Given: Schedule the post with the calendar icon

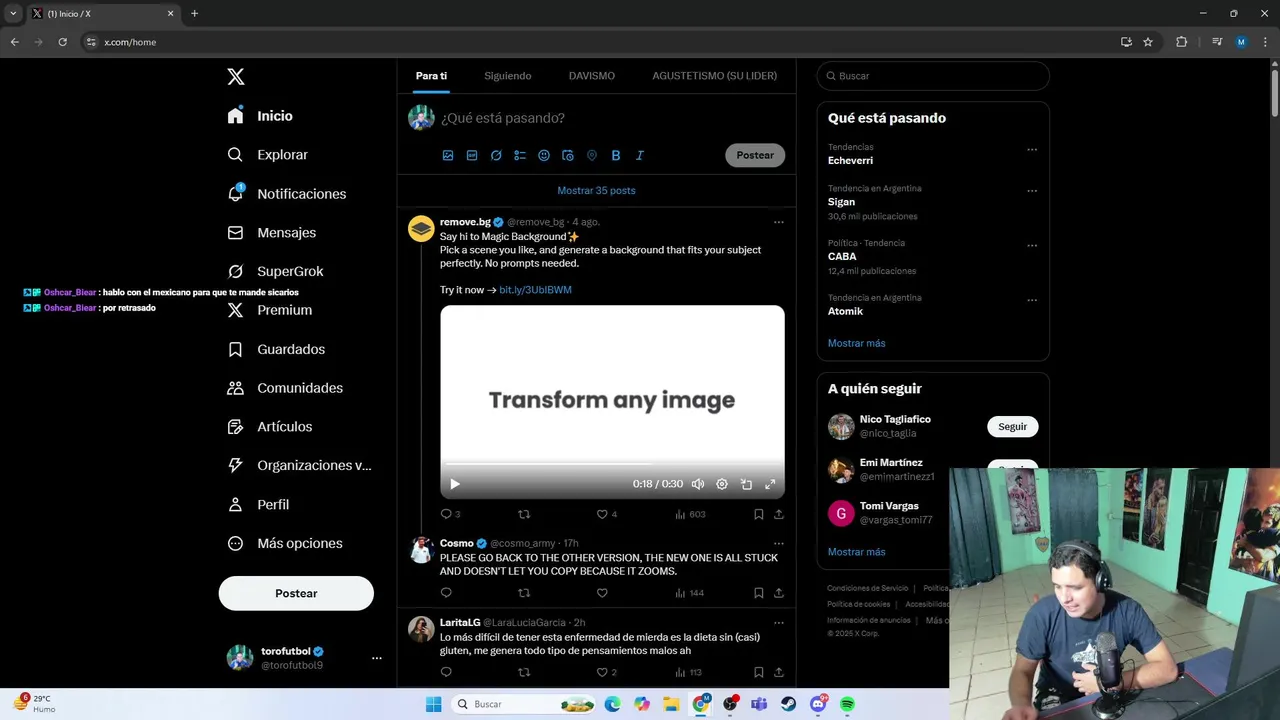Looking at the screenshot, I should [x=568, y=155].
